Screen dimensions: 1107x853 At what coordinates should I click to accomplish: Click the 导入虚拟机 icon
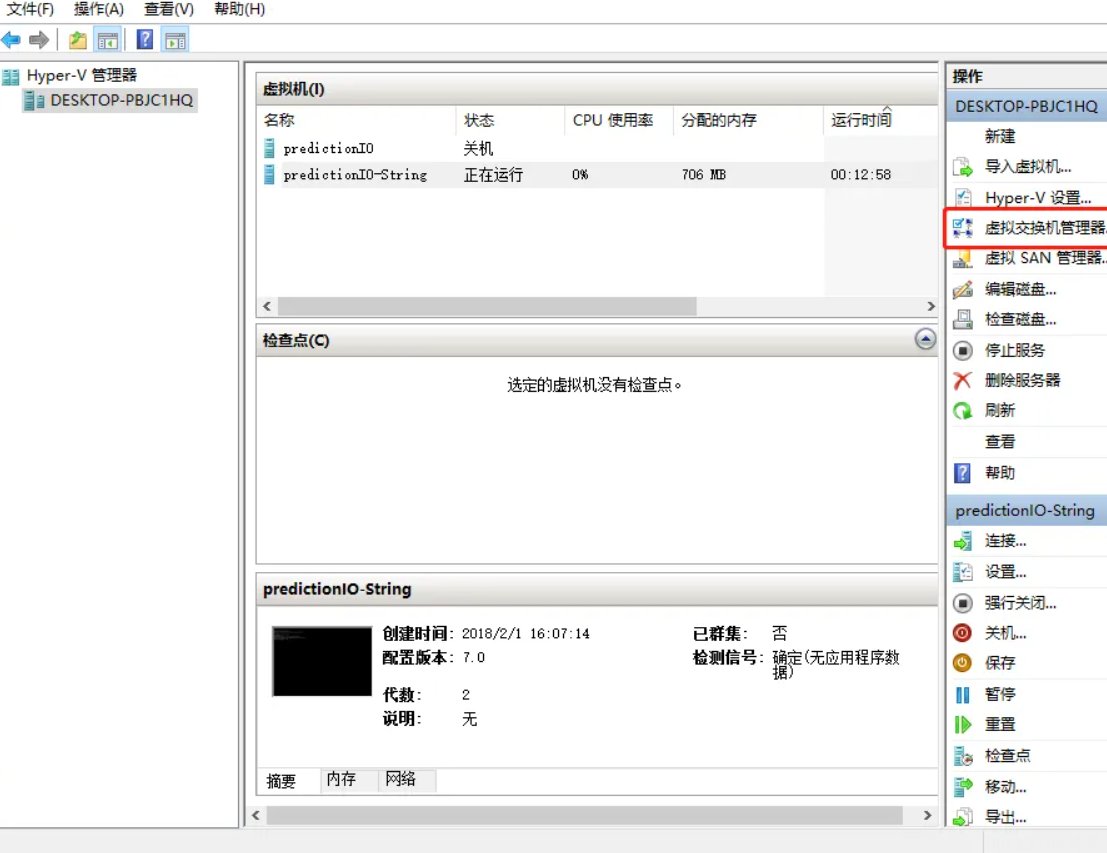[962, 167]
